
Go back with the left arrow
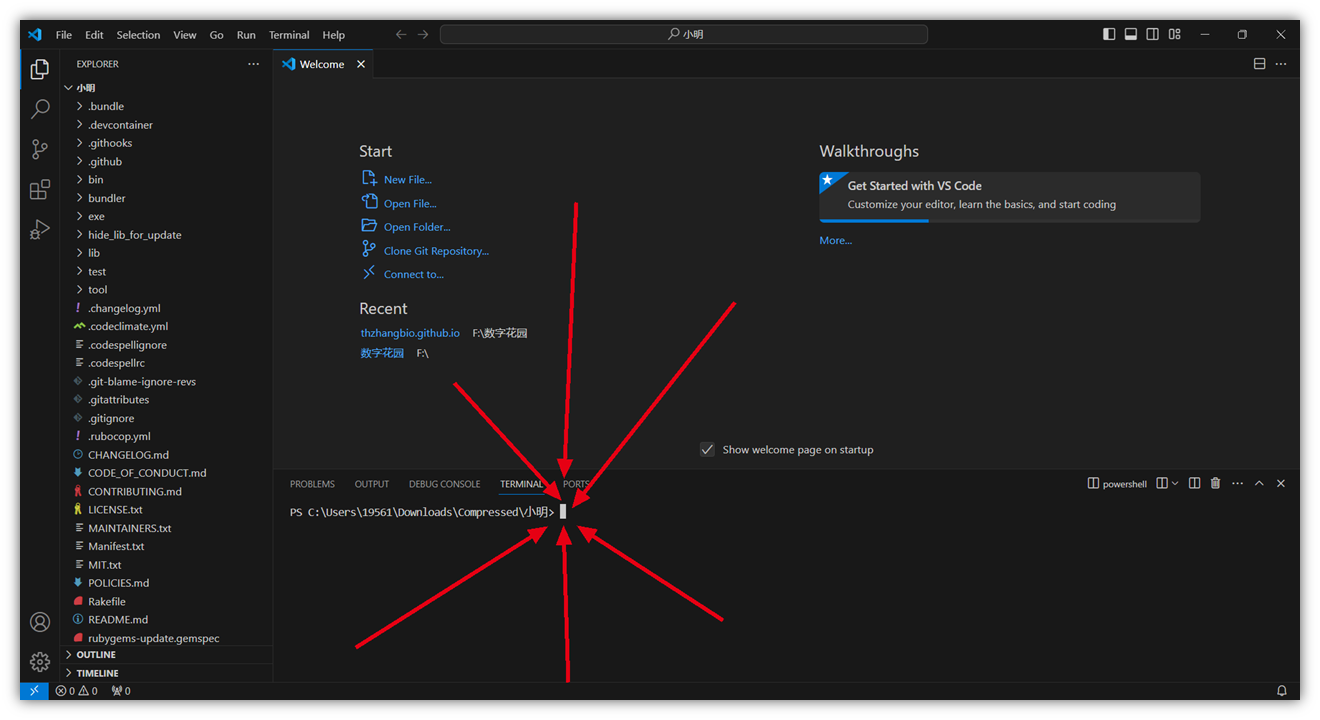pos(401,34)
